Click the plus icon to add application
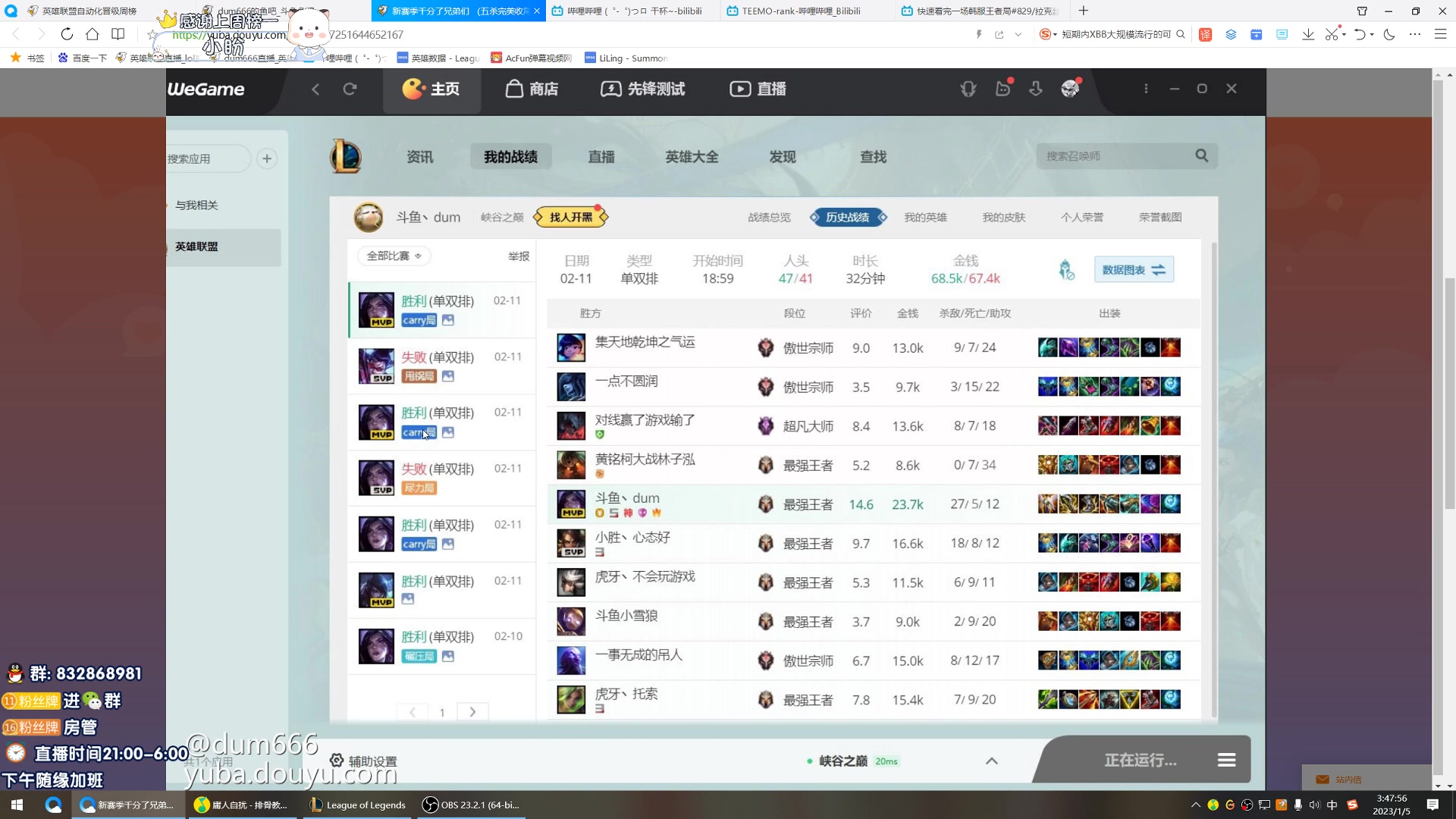Screen dimensions: 1456x819 267,158
